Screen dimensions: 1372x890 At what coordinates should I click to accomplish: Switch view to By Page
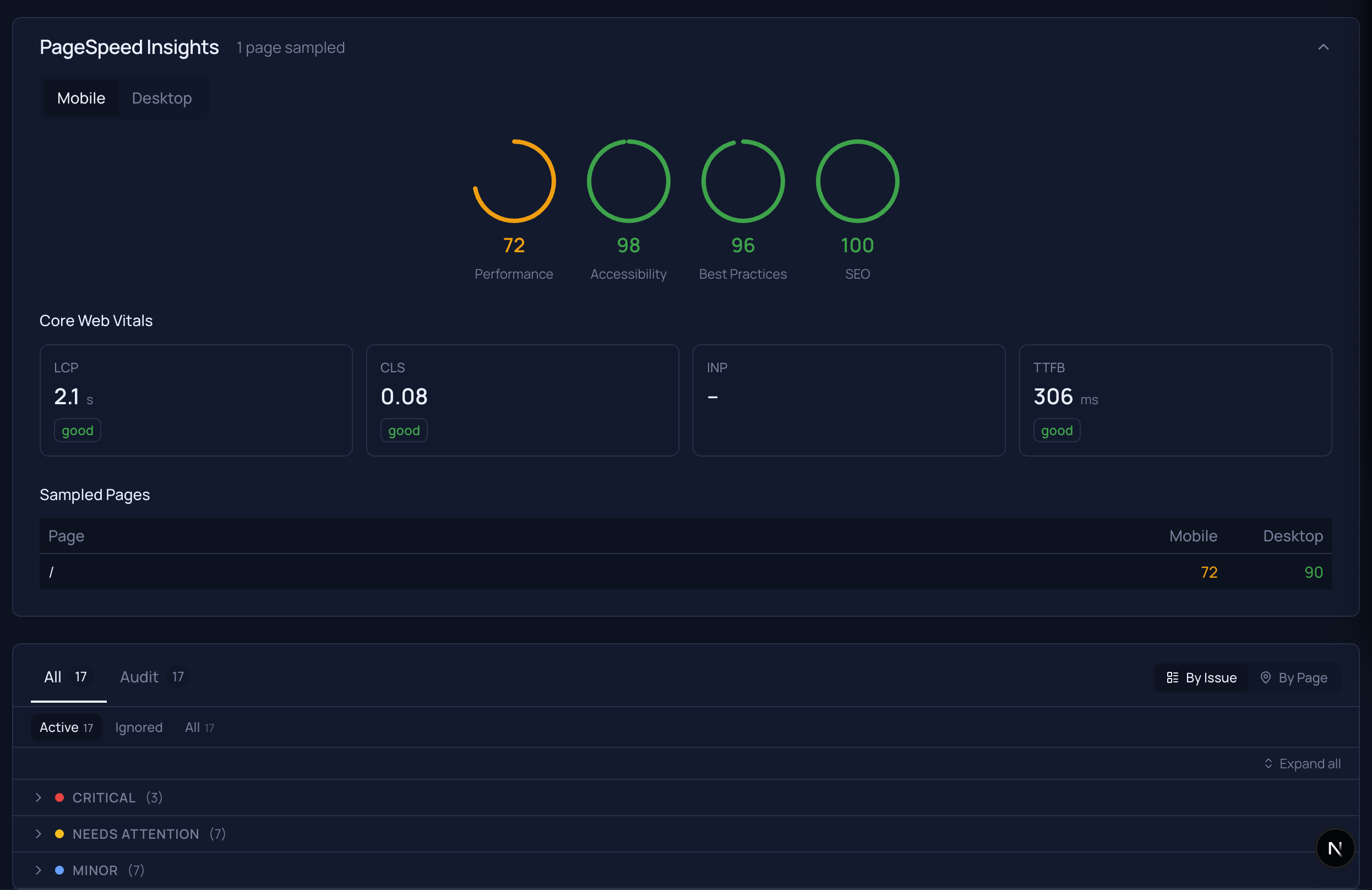point(1294,678)
